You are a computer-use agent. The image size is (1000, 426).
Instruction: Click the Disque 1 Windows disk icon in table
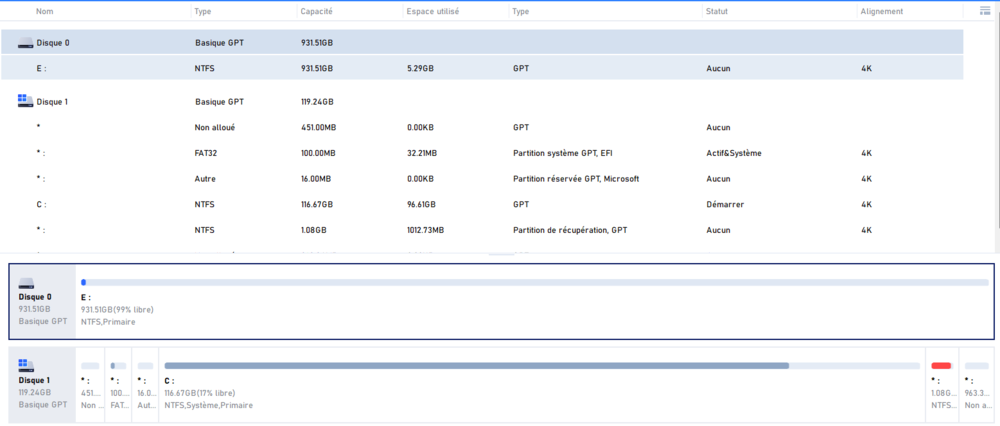click(25, 101)
